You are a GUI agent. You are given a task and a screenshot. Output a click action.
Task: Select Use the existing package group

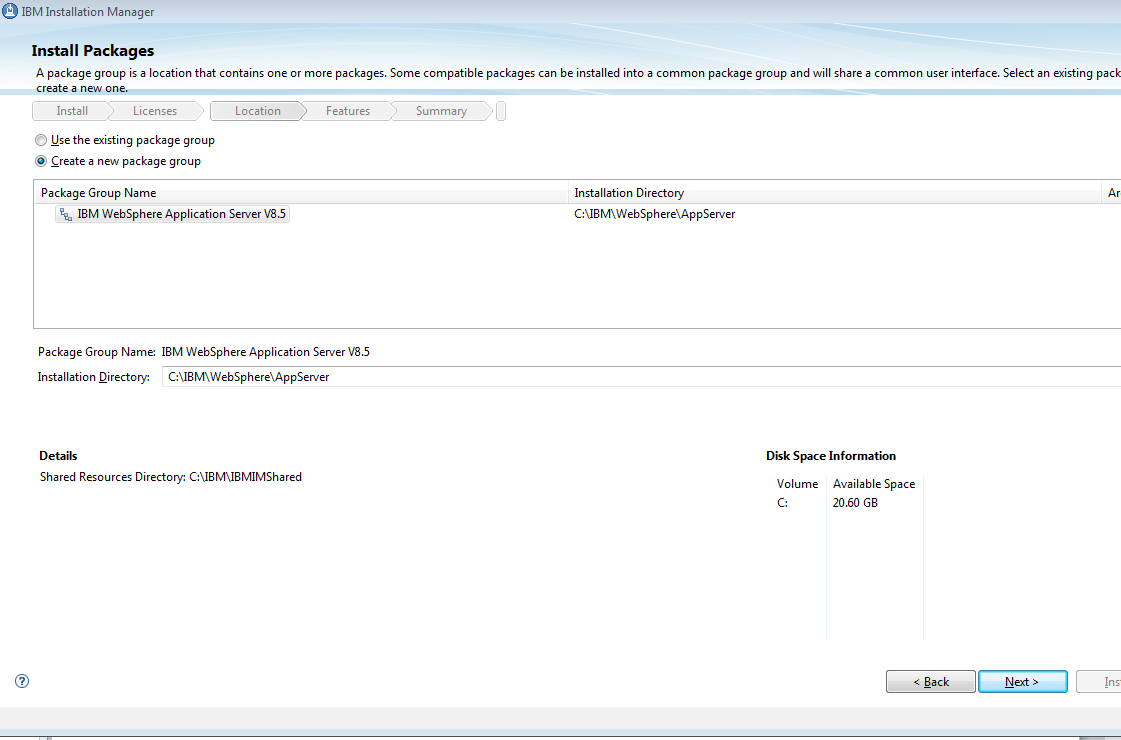tap(125, 140)
